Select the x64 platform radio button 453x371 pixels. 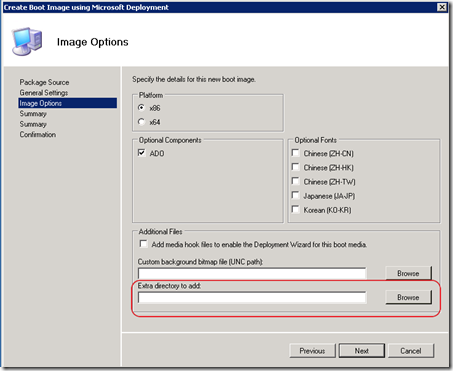click(x=142, y=122)
